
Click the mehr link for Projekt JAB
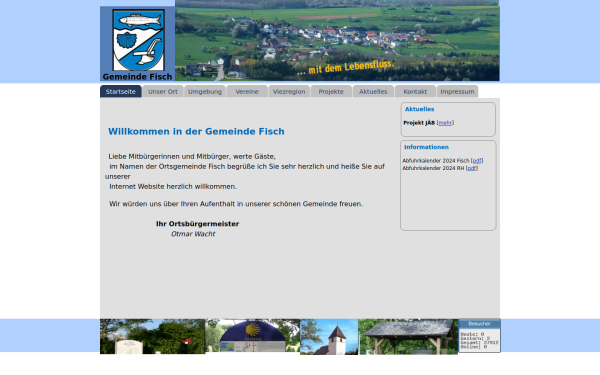click(x=445, y=123)
